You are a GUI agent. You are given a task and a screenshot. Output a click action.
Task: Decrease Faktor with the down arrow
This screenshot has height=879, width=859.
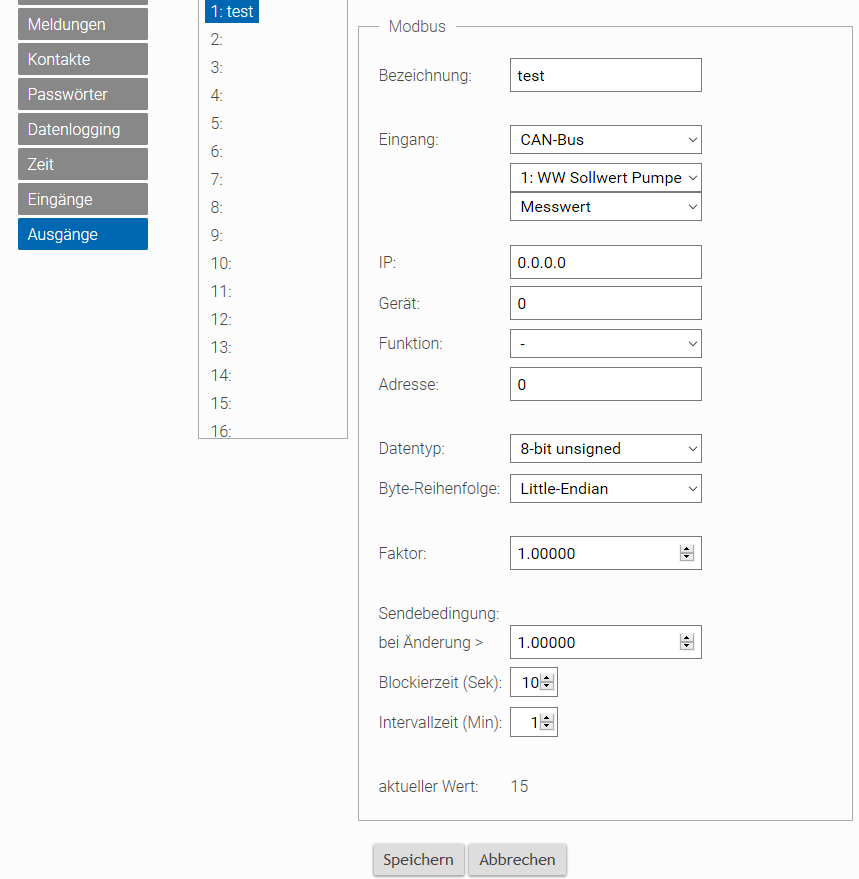pos(687,557)
